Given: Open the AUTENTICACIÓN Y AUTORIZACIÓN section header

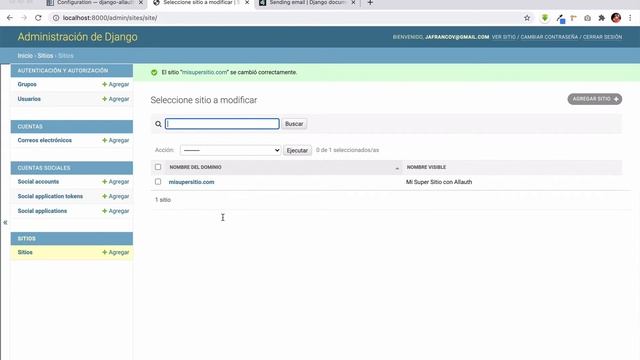Looking at the screenshot, I should pos(63,71).
